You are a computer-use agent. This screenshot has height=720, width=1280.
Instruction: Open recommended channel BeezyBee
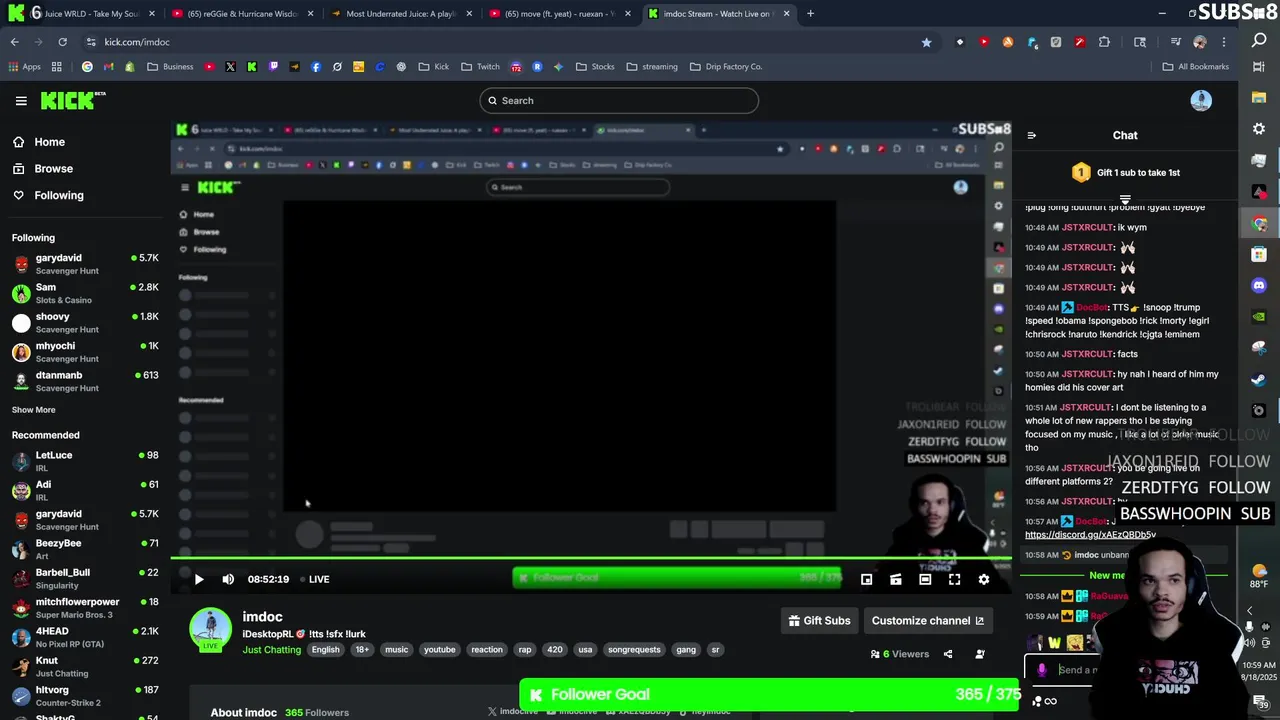point(85,549)
